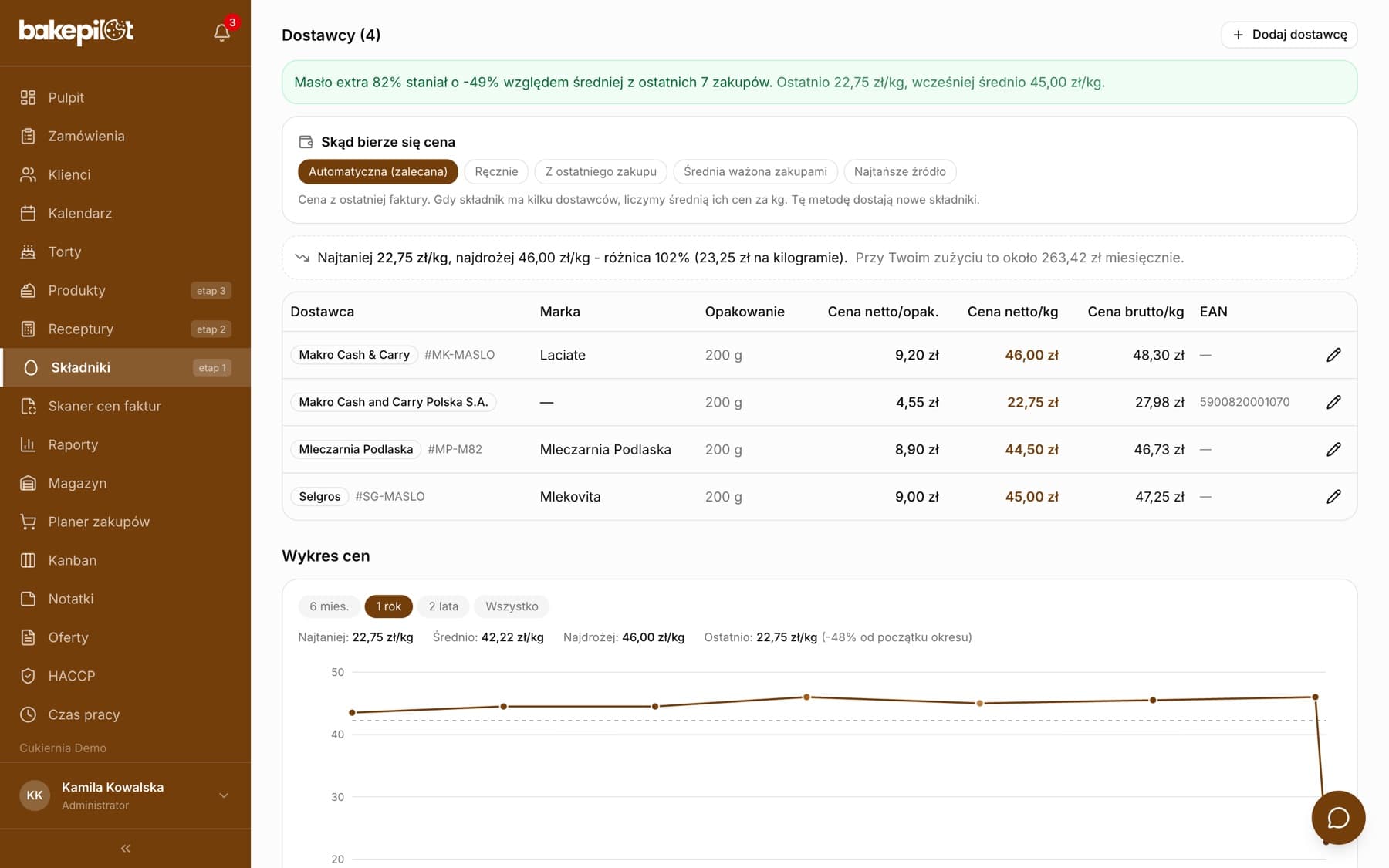This screenshot has height=868, width=1389.
Task: Open Planer zakupów
Action: pos(125,522)
